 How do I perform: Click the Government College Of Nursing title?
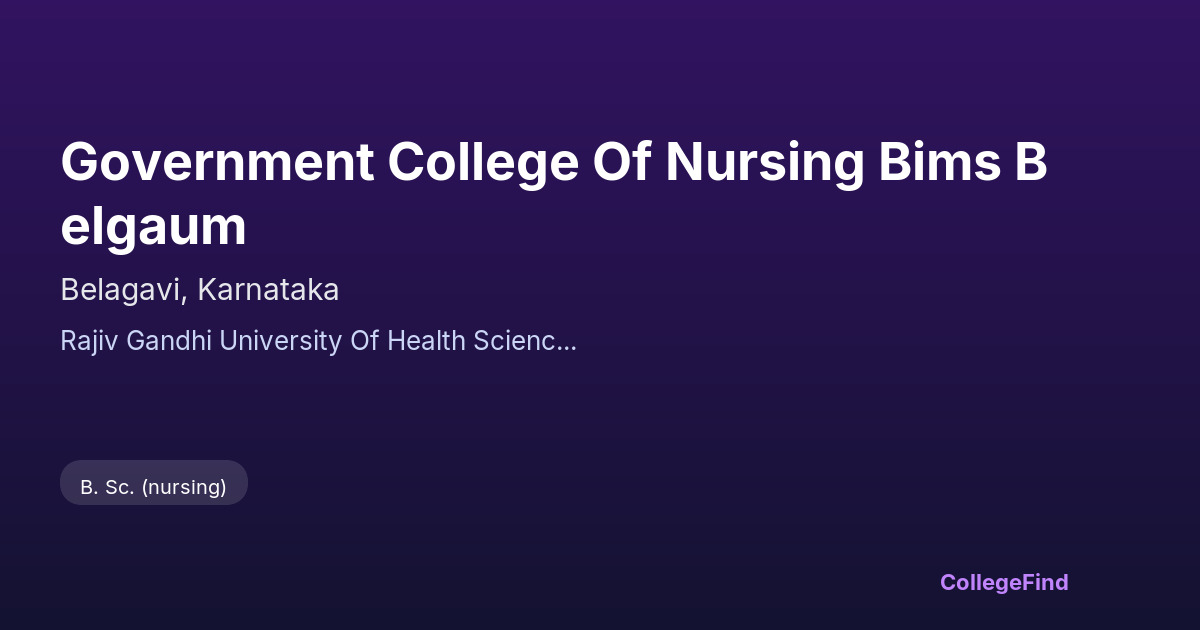(x=553, y=194)
